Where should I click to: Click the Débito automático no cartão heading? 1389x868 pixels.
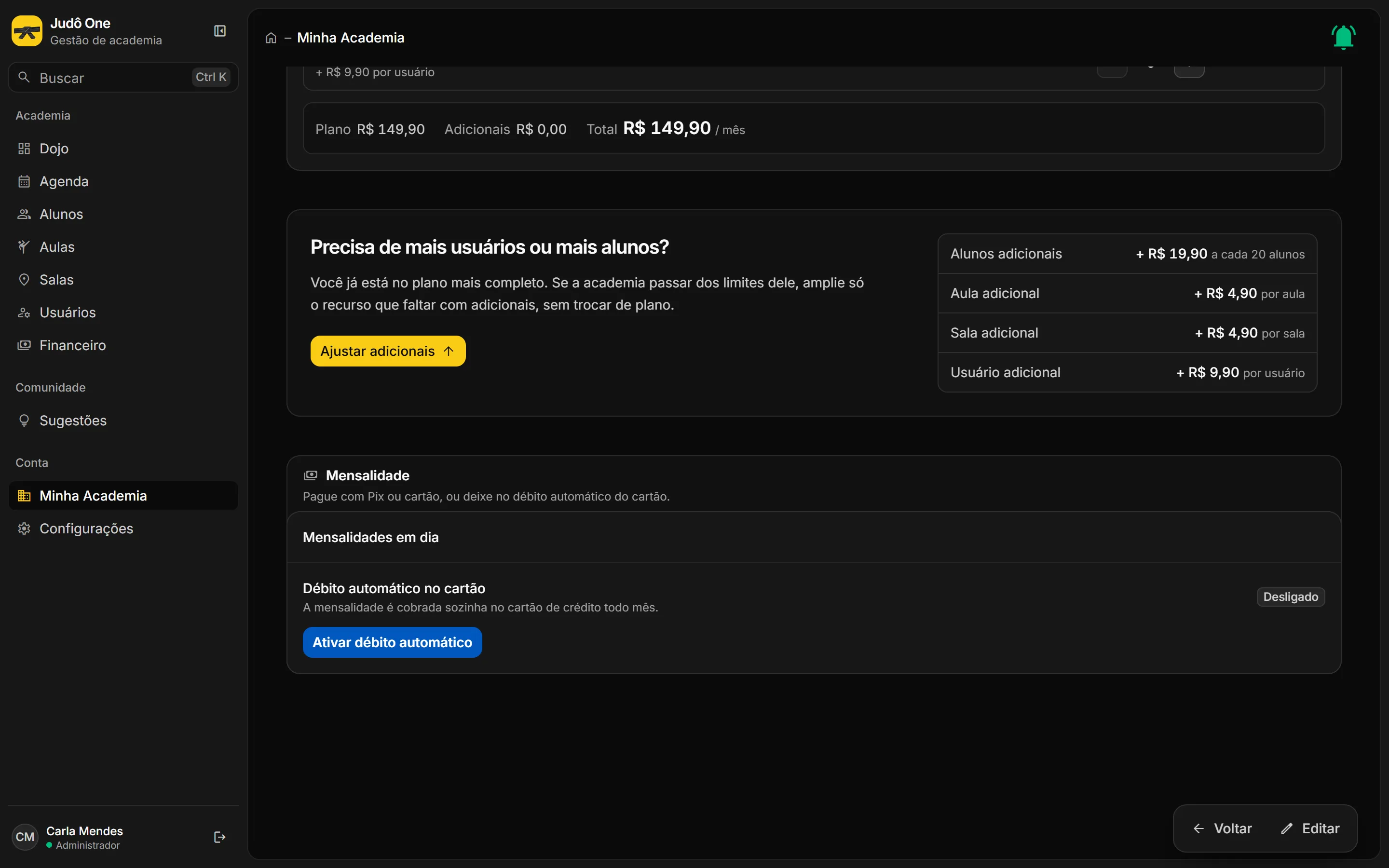[394, 588]
